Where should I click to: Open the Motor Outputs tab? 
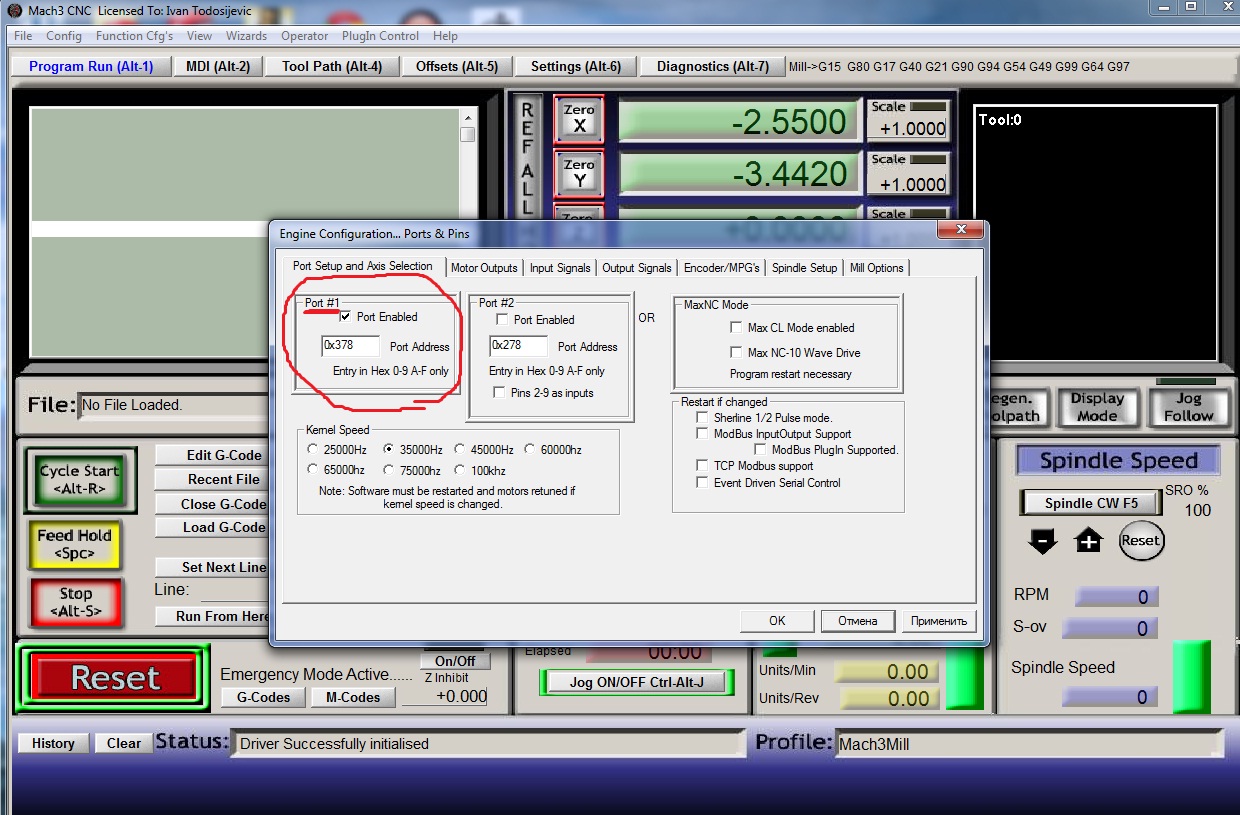(x=484, y=268)
